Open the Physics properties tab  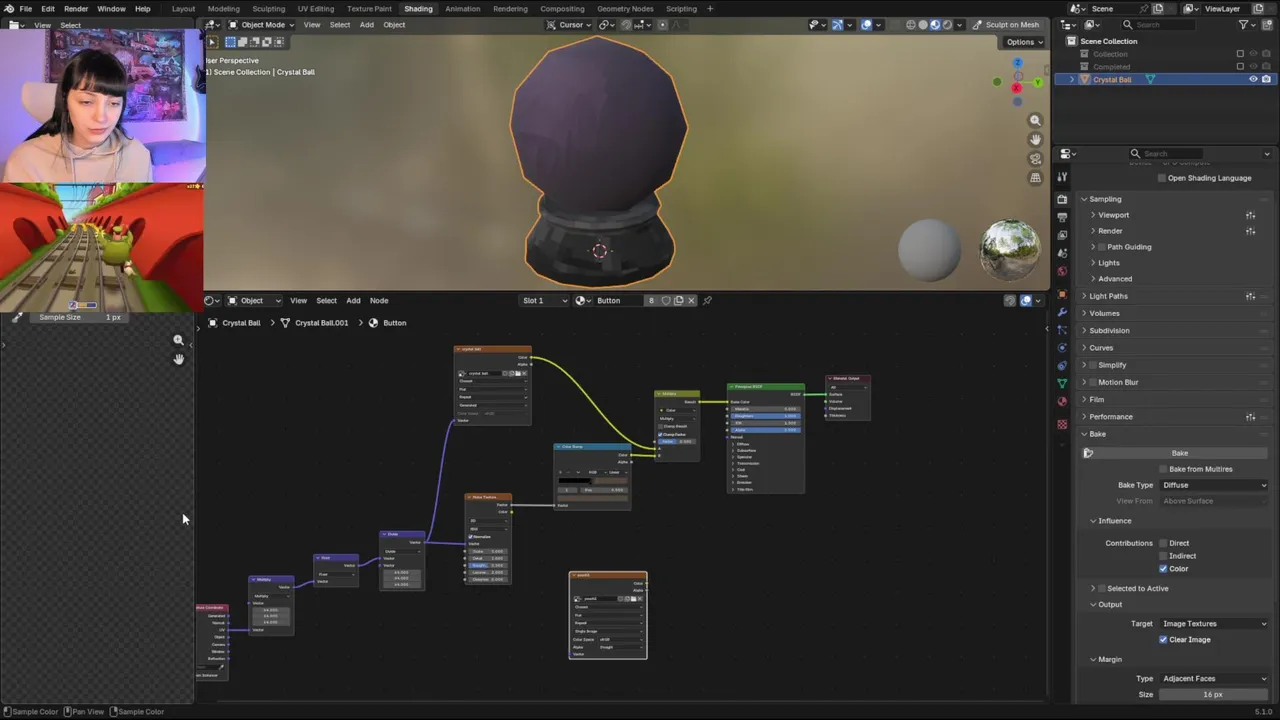tap(1062, 348)
